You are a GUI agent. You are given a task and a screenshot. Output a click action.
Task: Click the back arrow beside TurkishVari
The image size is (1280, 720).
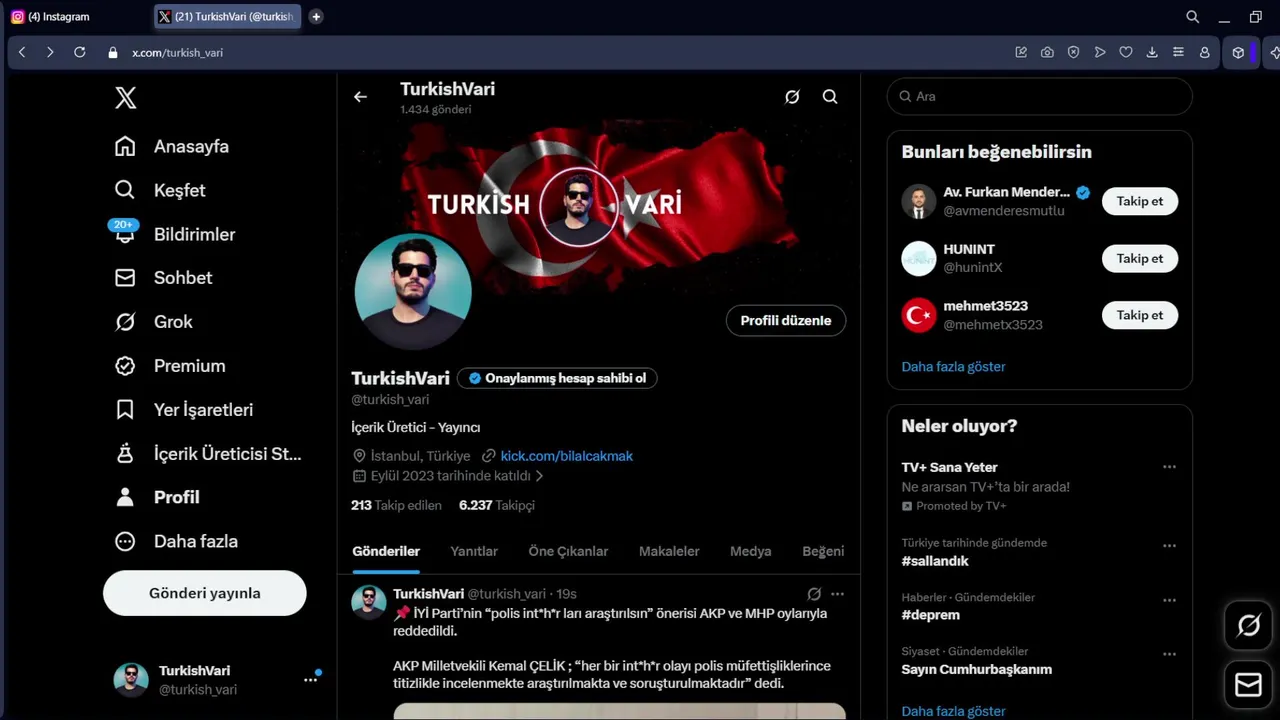coord(360,97)
